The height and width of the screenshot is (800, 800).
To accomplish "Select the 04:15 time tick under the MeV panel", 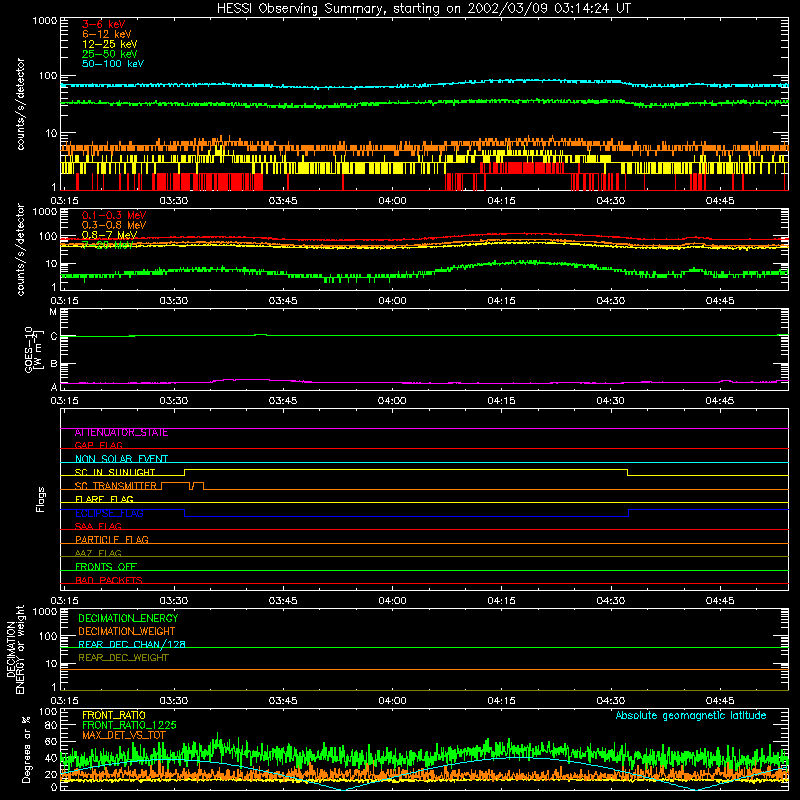I will pyautogui.click(x=502, y=301).
